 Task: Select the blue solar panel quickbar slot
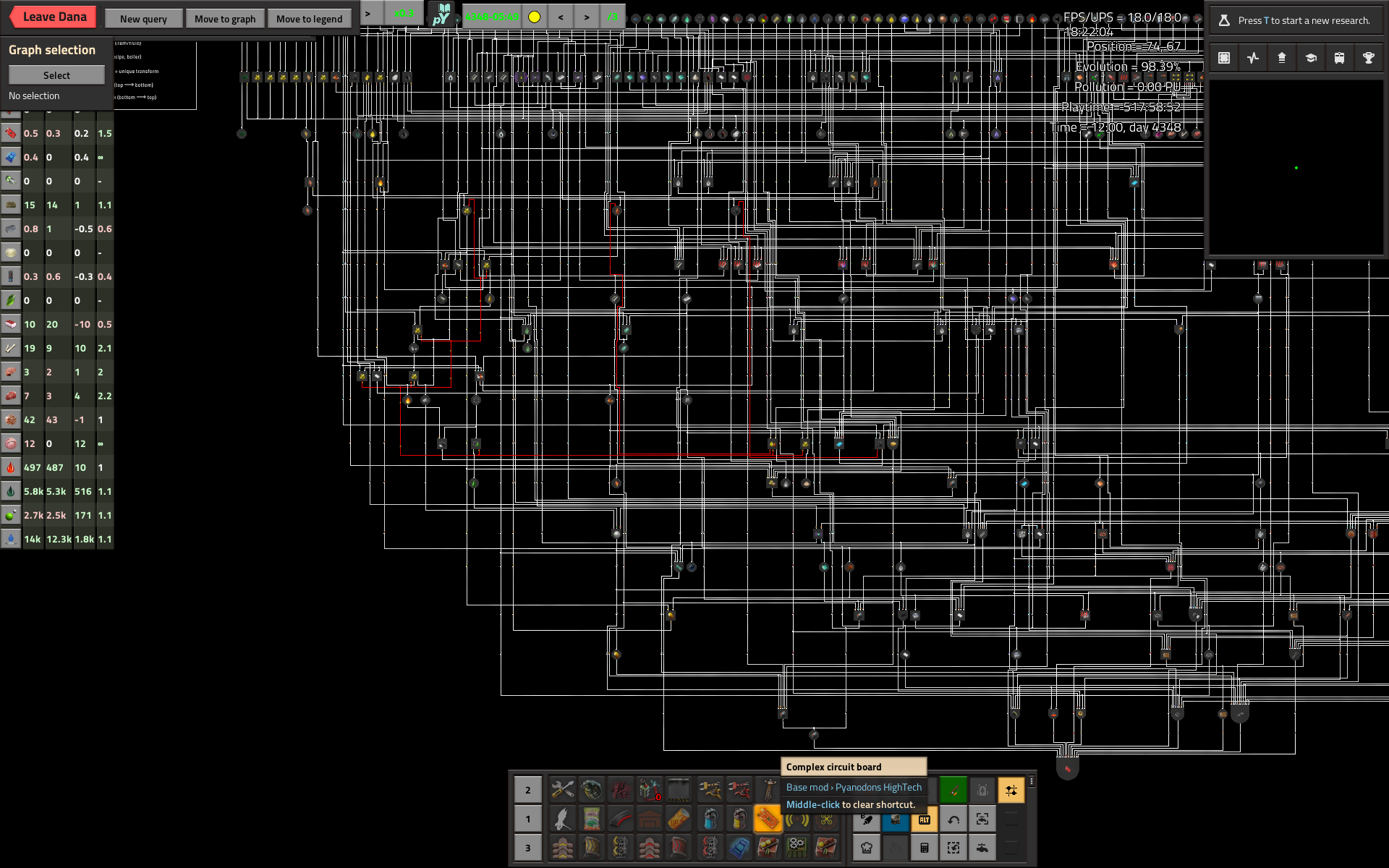[739, 848]
